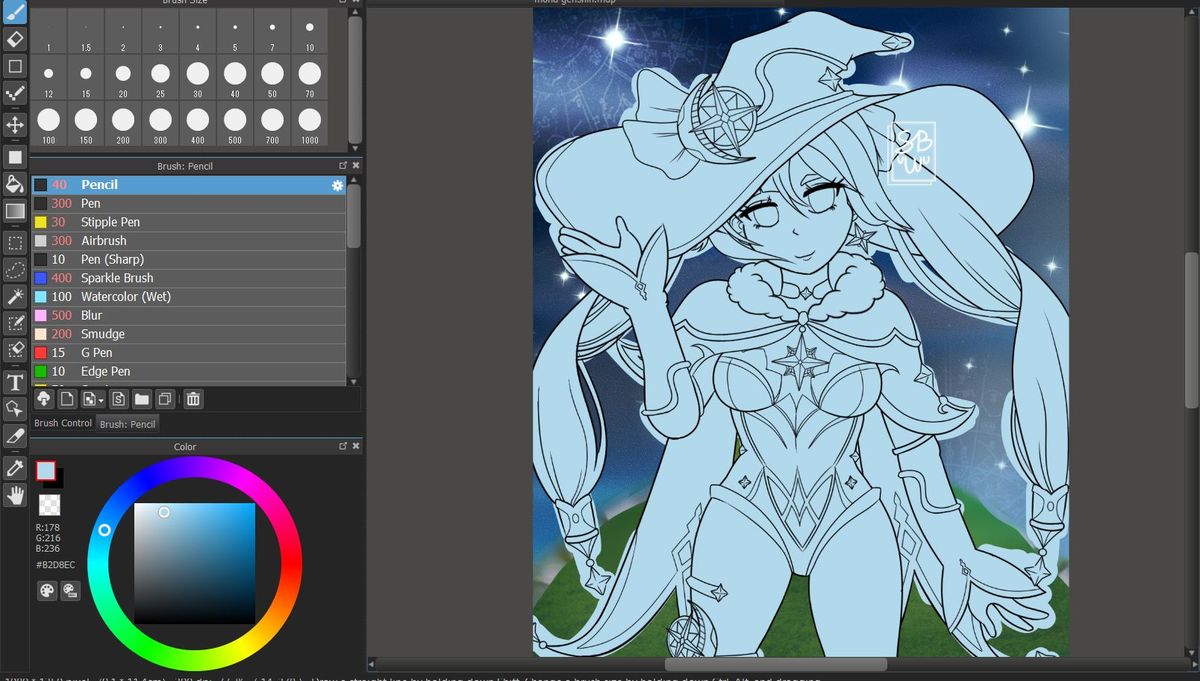Click the foreground color swatch

46,470
